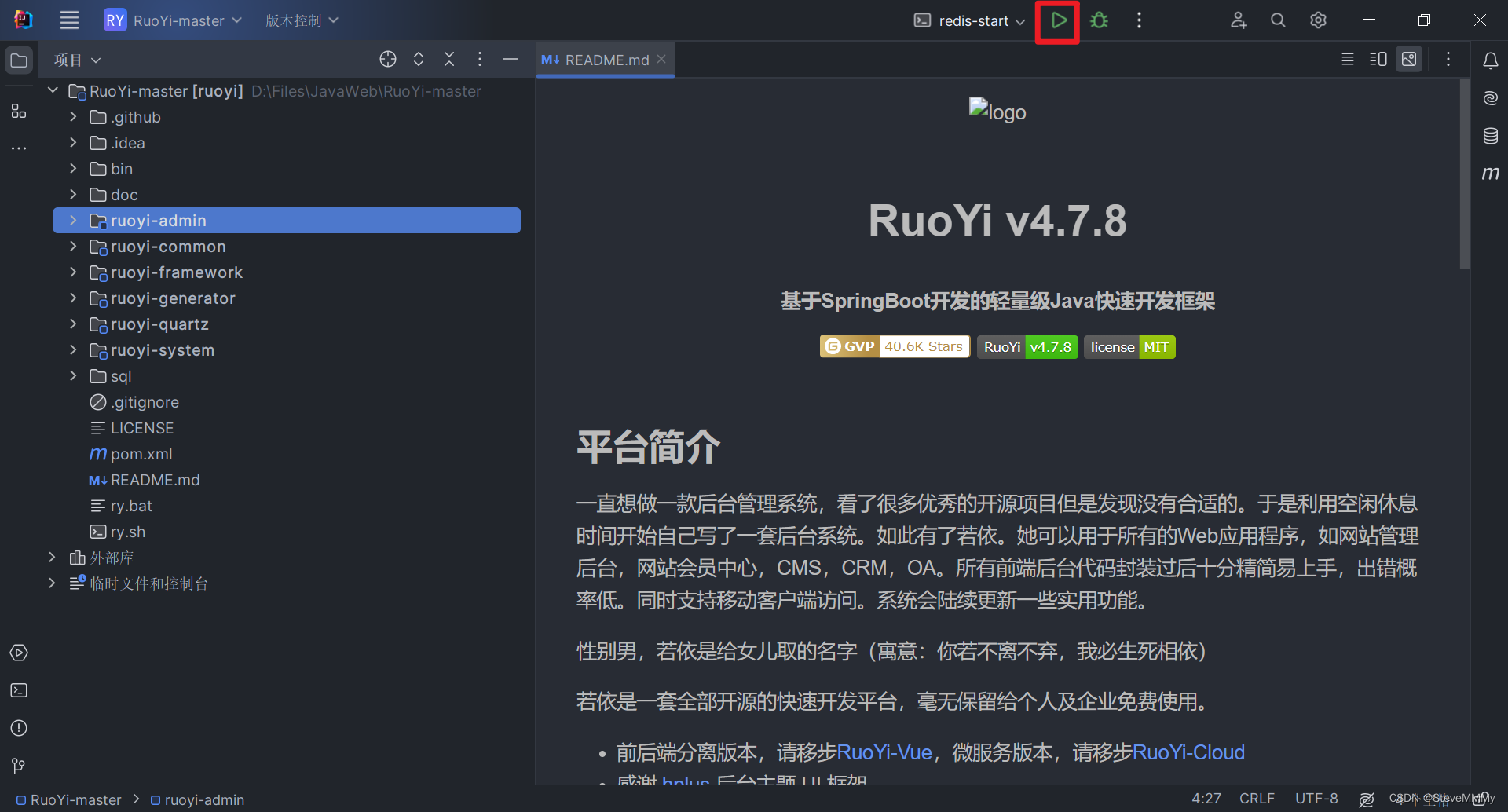Screen dimensions: 1508x812
Task: Collapse the RuoYi-master root node
Action: tap(53, 91)
